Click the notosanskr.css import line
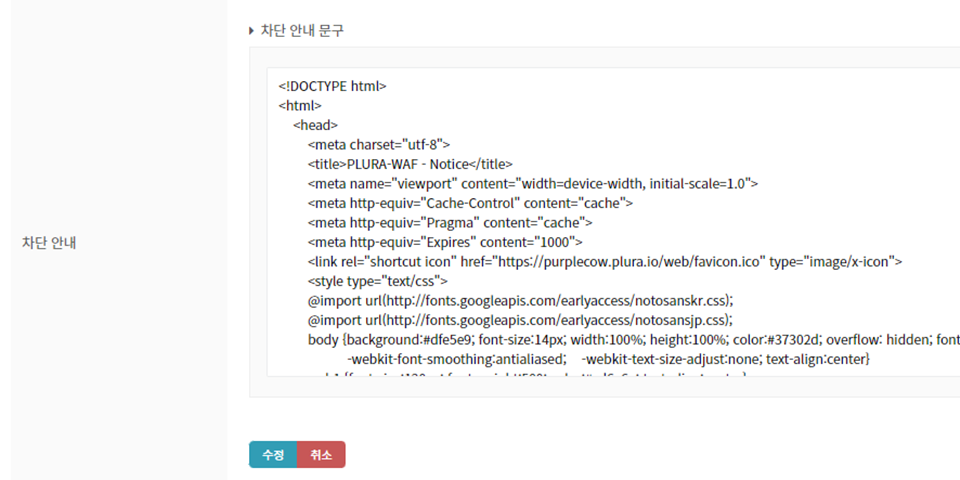Image resolution: width=960 pixels, height=480 pixels. click(521, 300)
